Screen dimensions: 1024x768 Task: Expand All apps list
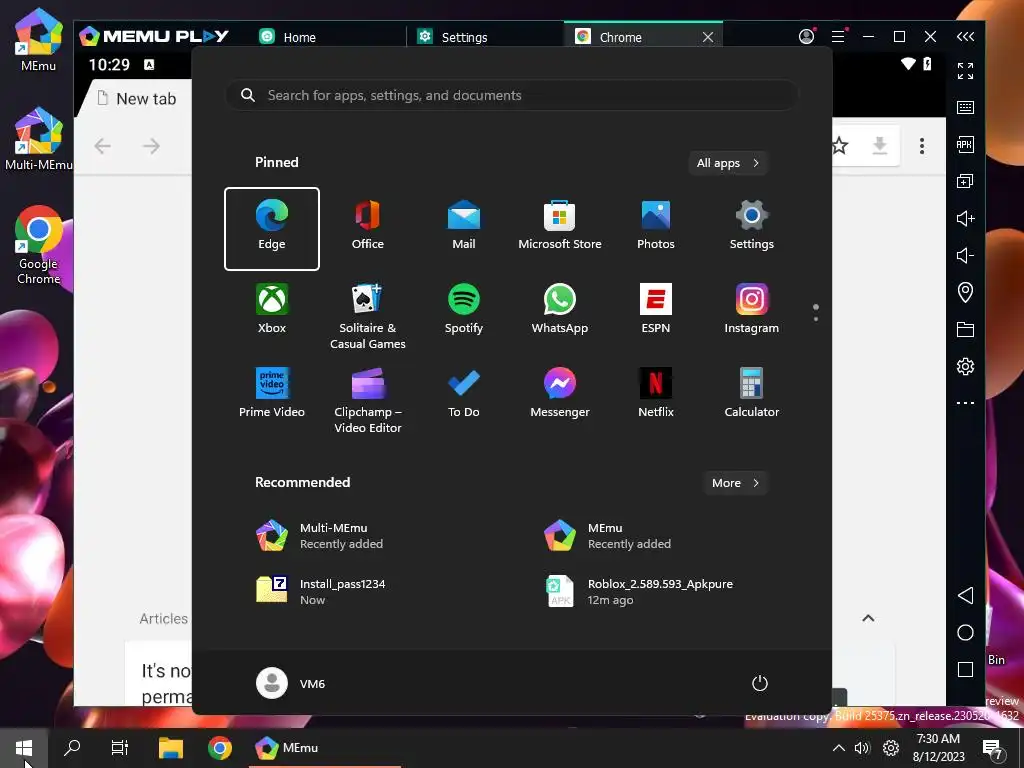point(728,163)
